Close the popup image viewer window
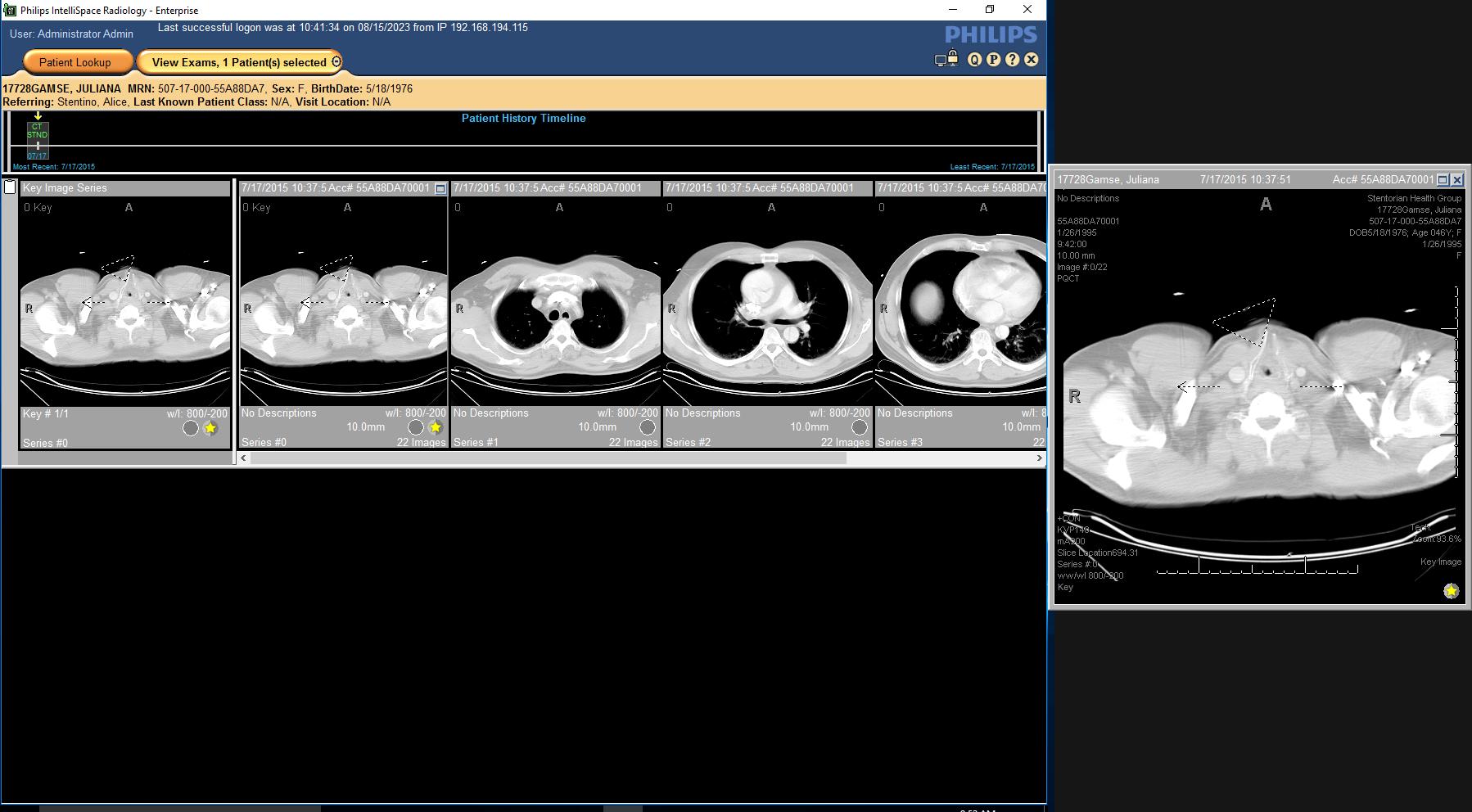The width and height of the screenshot is (1472, 812). 1456,179
